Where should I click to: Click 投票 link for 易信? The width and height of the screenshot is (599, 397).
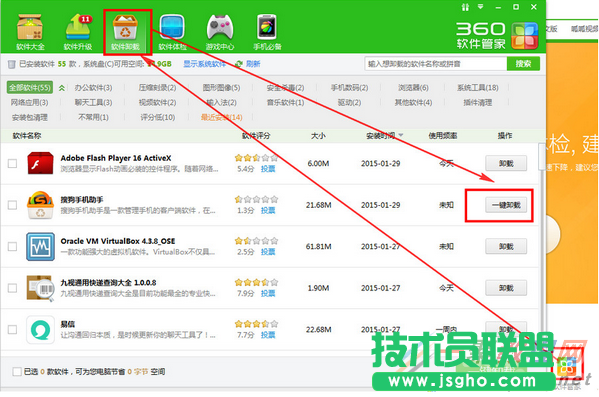pos(268,335)
